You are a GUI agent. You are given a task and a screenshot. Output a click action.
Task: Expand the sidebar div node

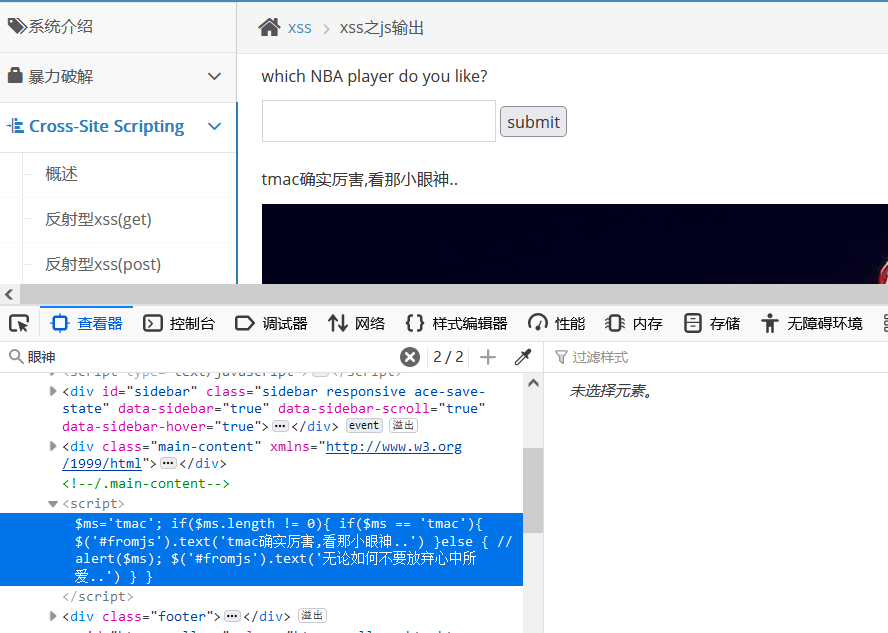tap(53, 391)
